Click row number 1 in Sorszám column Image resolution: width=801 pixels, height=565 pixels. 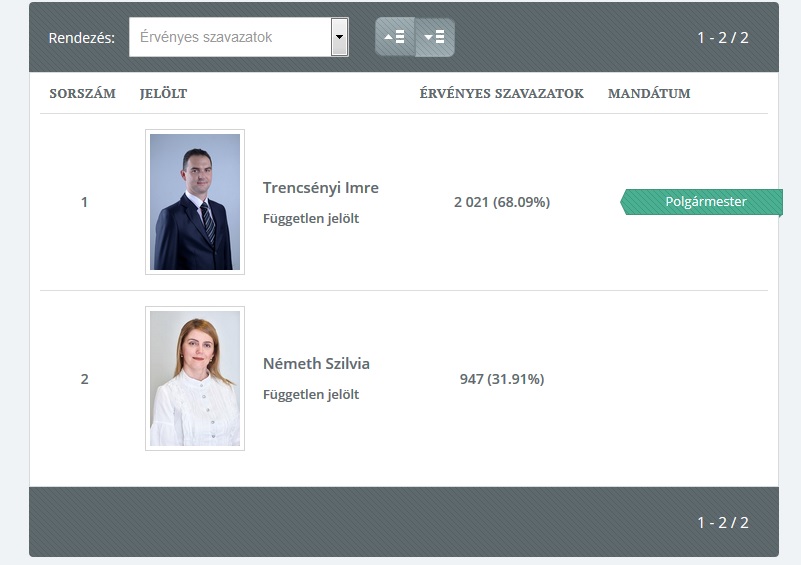84,202
